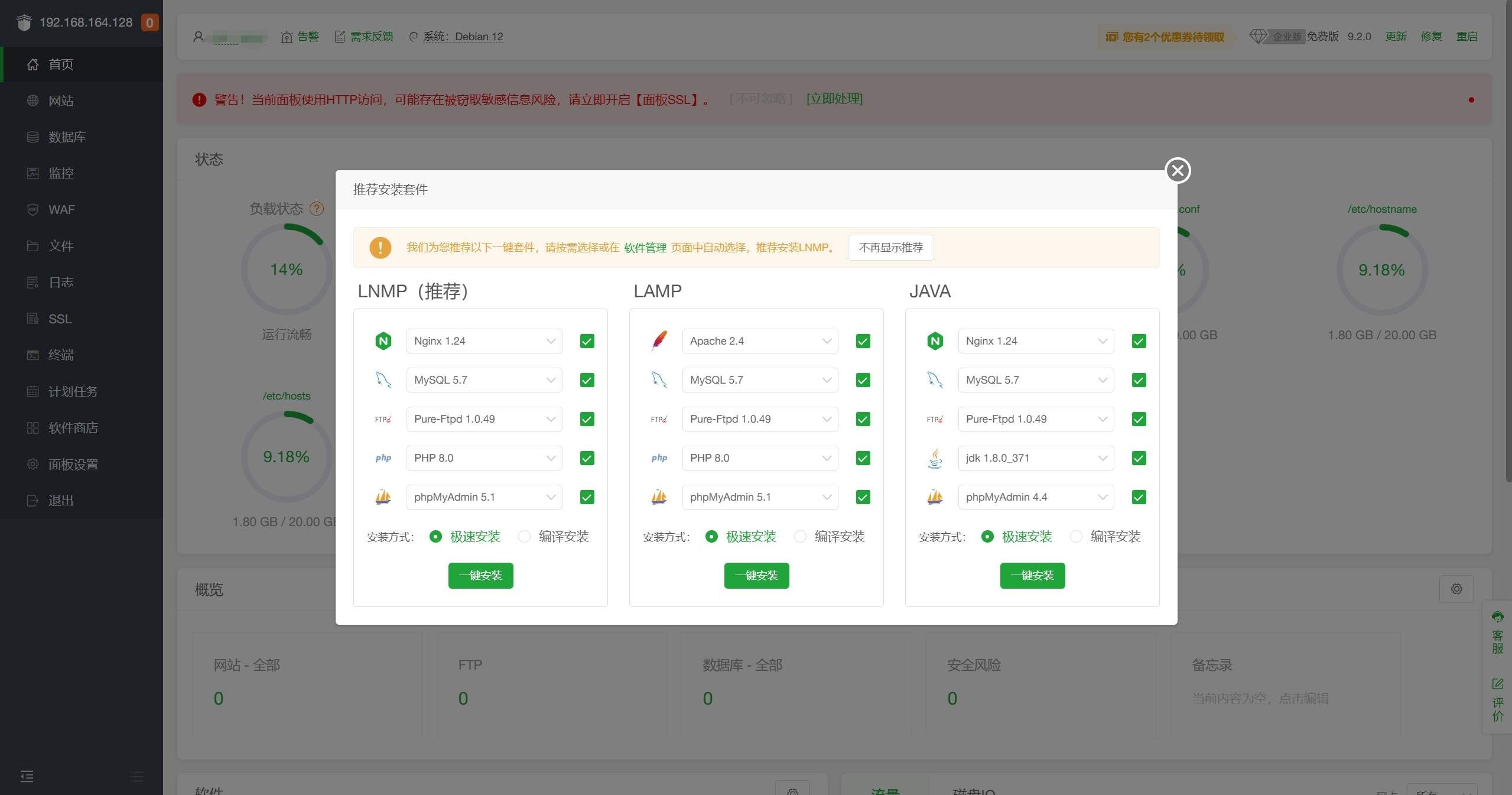
Task: Select 极速安装 radio button in LAMP
Action: (x=712, y=537)
